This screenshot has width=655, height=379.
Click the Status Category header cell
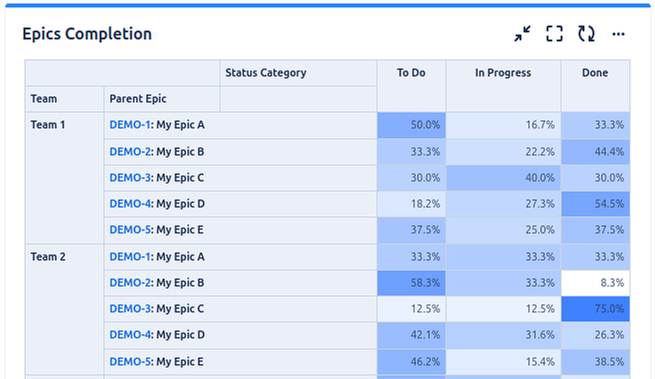click(298, 73)
